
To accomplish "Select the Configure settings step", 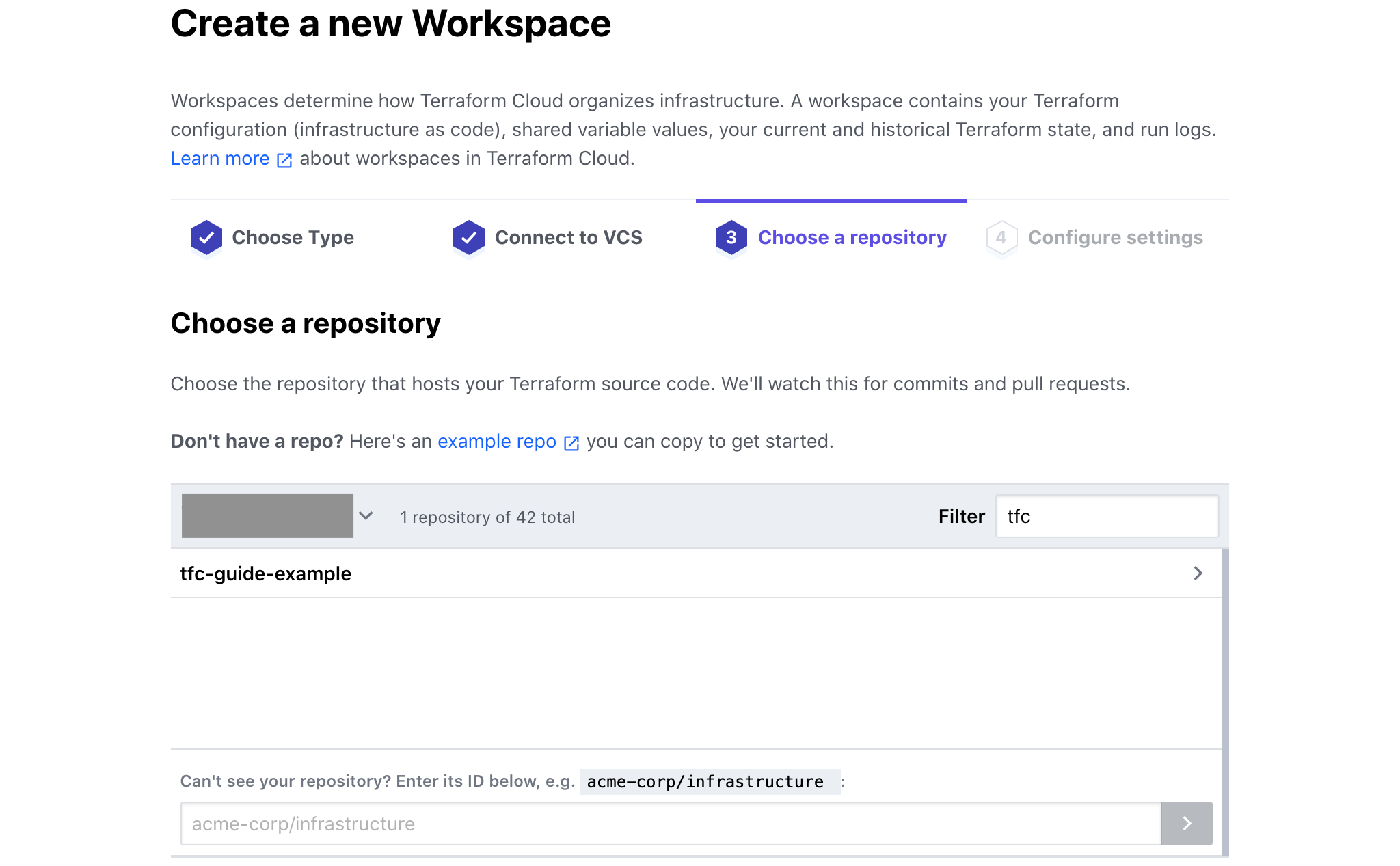I will tap(1115, 237).
